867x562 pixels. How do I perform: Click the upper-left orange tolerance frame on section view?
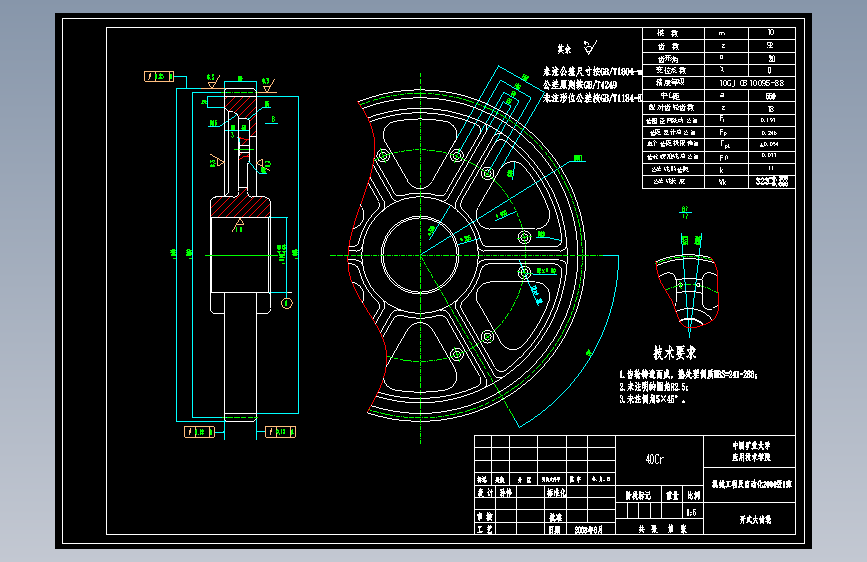[x=159, y=76]
